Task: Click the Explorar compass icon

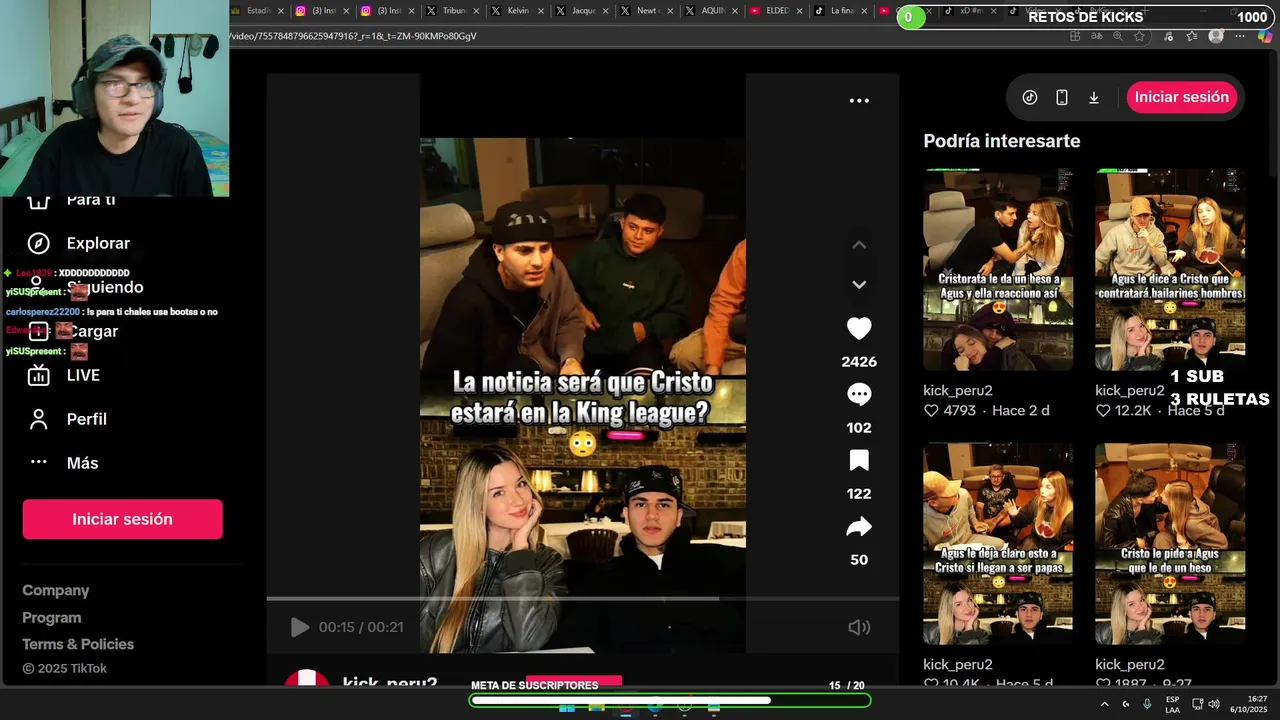Action: point(38,243)
